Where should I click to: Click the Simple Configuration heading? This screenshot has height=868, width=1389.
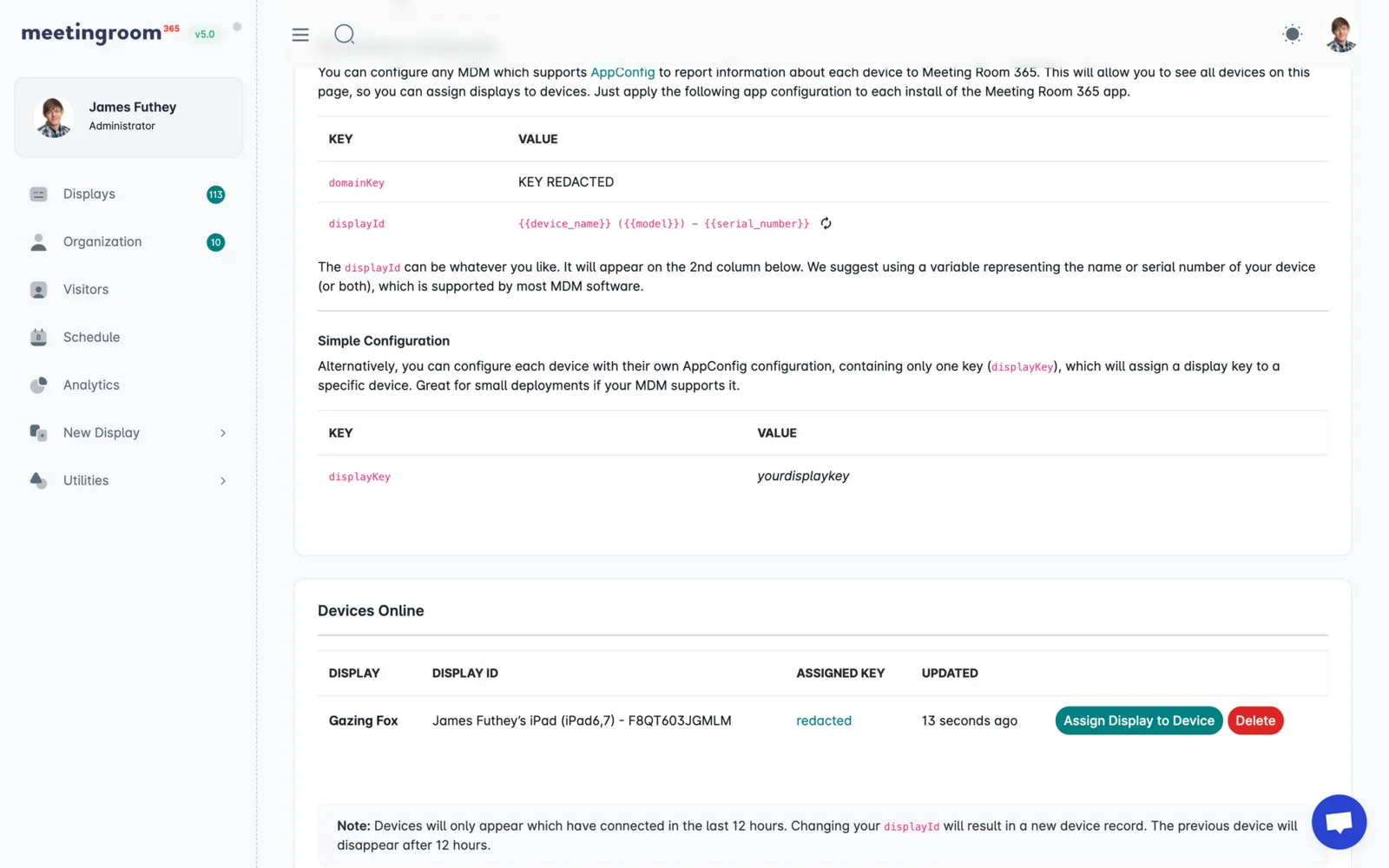click(384, 341)
